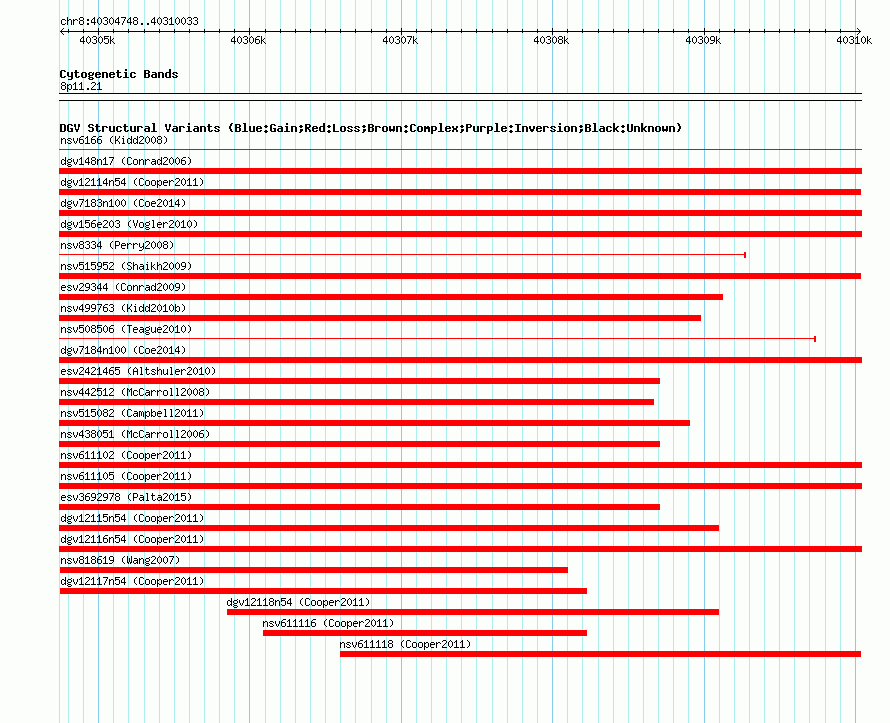Open nsv515082 (Campbell2011) variant
Viewport: 890px width, 723px height.
(132, 413)
